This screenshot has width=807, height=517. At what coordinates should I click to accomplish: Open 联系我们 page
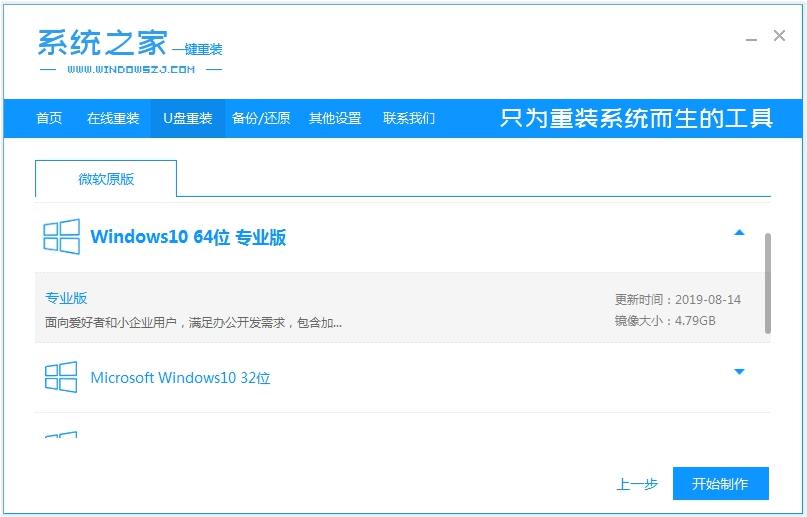(409, 118)
